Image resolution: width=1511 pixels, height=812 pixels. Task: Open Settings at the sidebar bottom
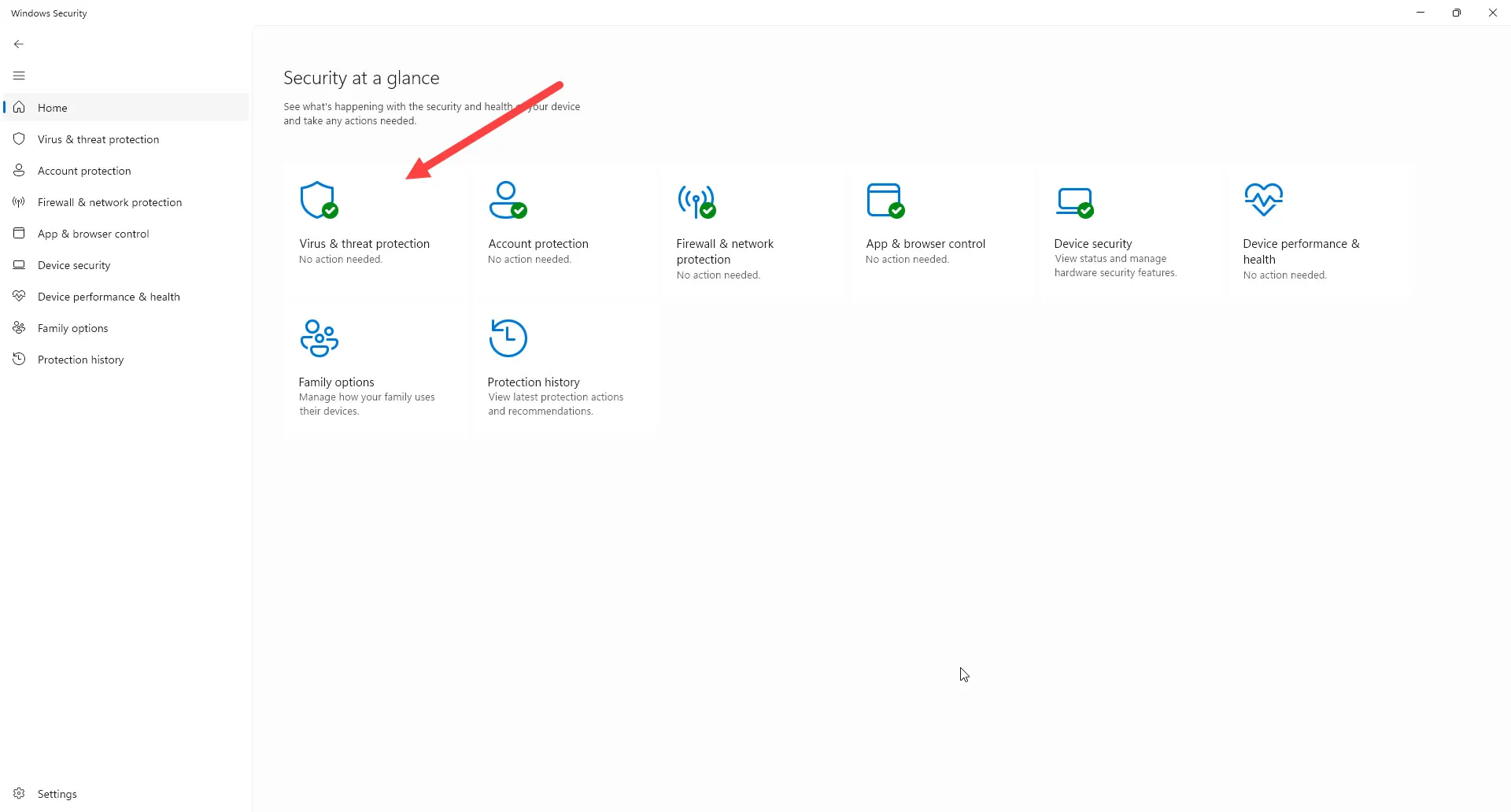(x=57, y=794)
